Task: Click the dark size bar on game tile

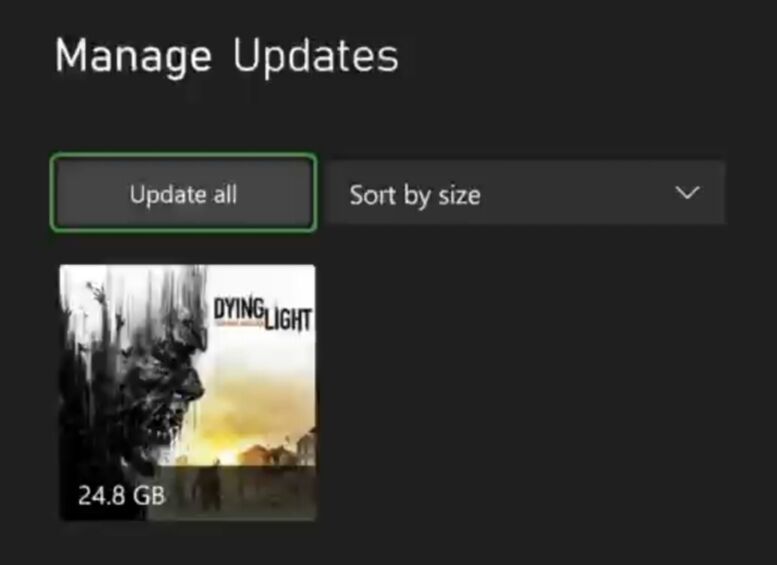Action: (x=187, y=494)
